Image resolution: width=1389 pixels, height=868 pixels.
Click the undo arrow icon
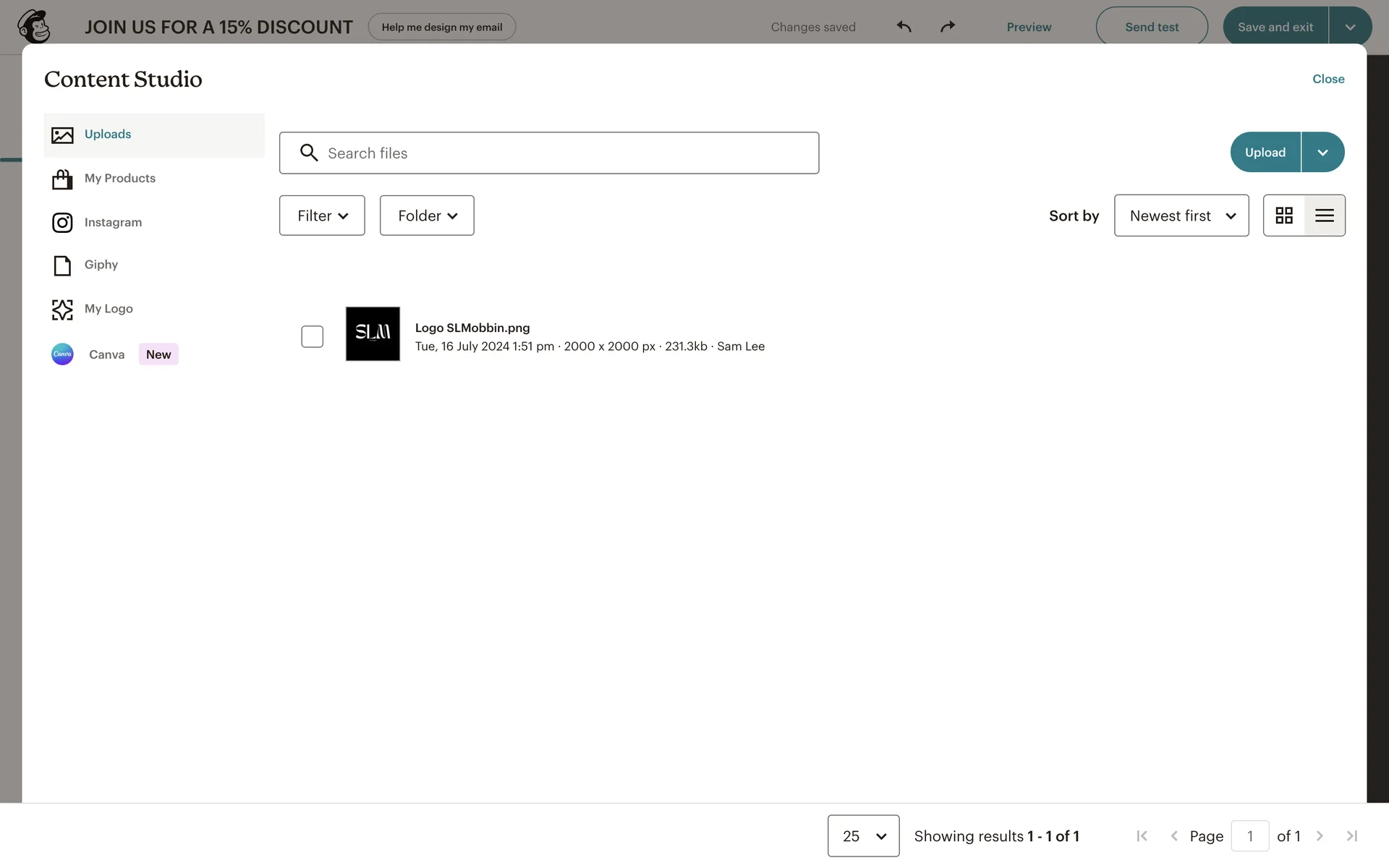click(x=904, y=27)
